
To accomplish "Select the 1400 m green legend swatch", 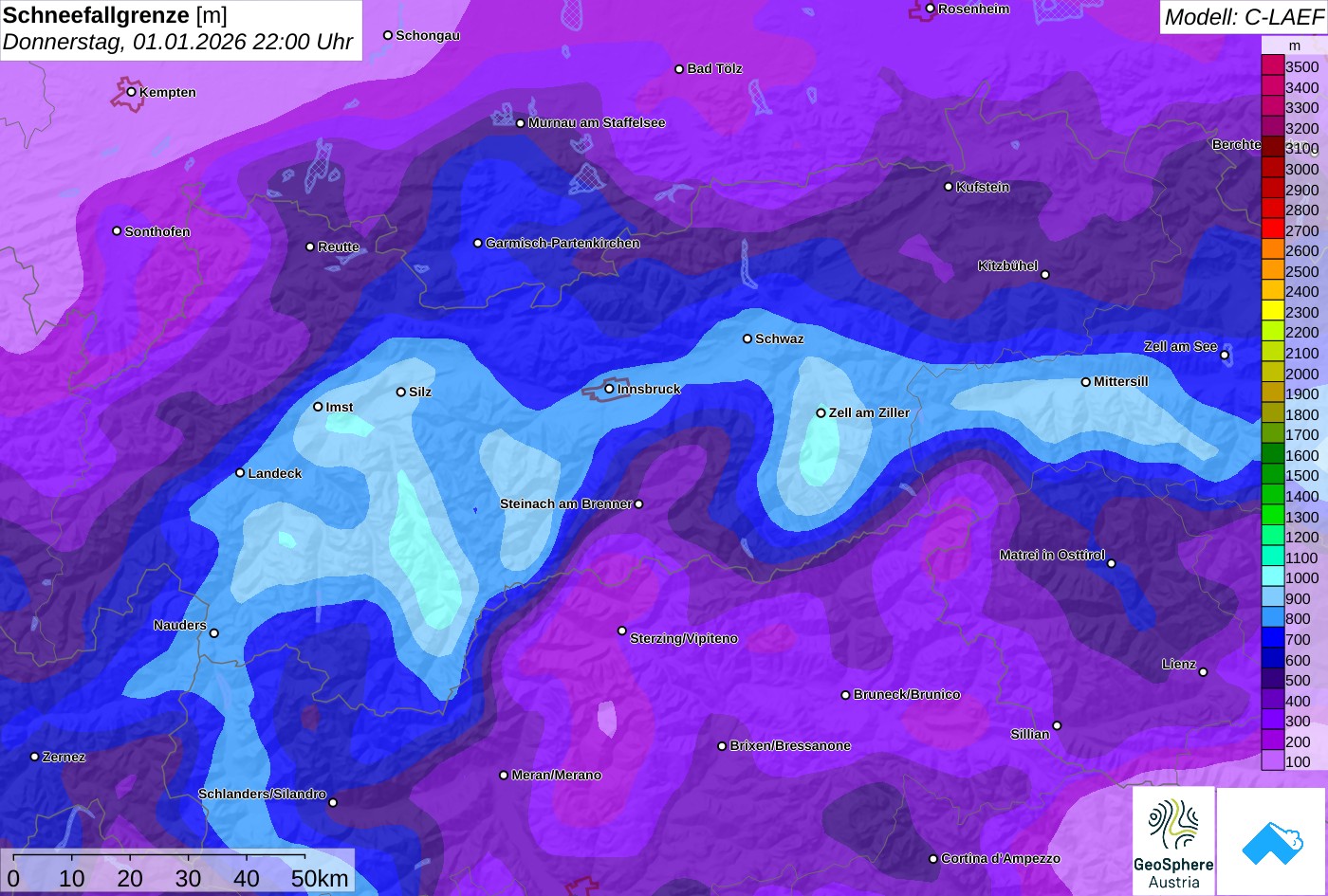I will point(1272,496).
